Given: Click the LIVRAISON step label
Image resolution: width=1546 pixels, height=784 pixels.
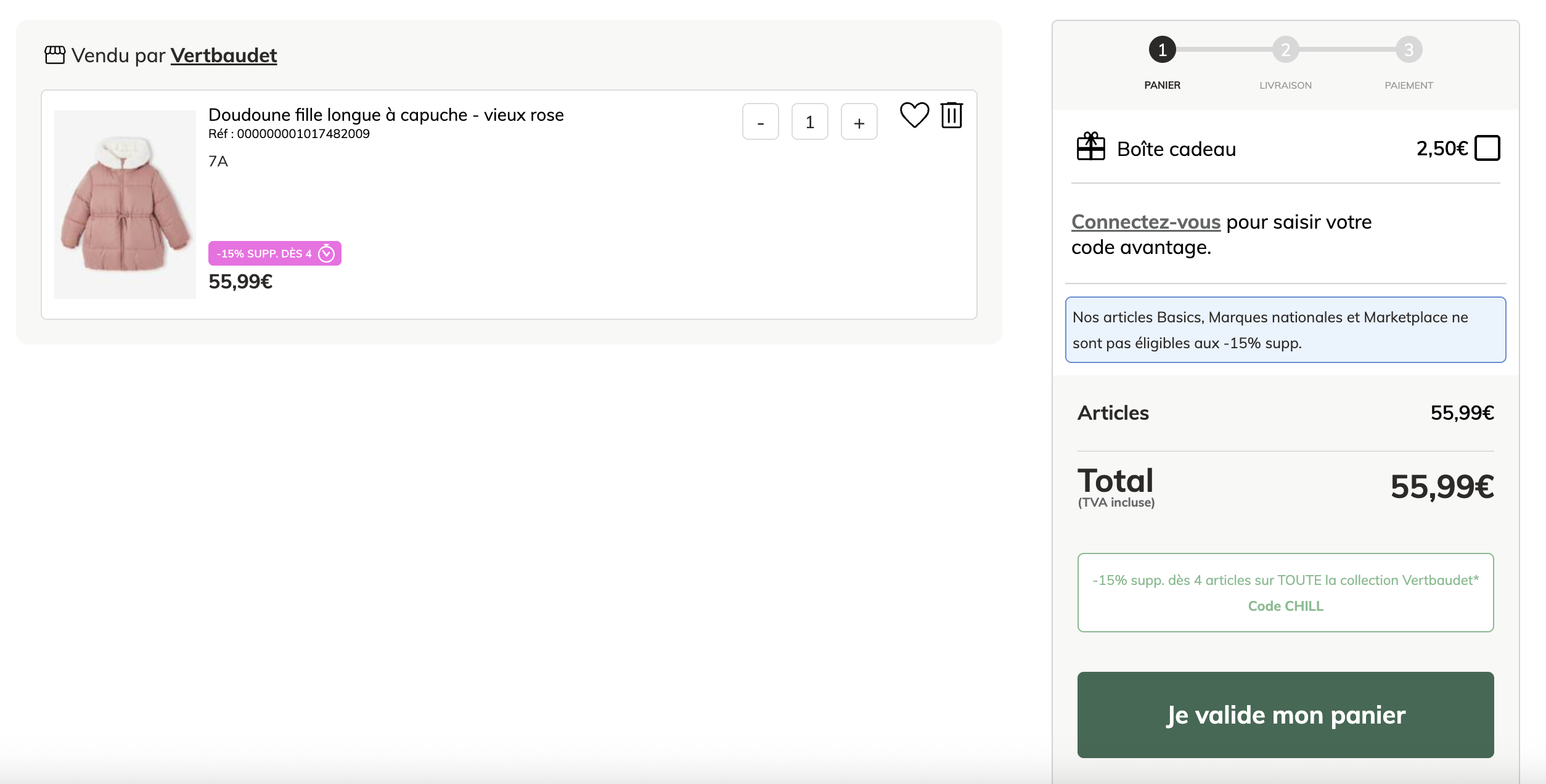Looking at the screenshot, I should click(1285, 85).
